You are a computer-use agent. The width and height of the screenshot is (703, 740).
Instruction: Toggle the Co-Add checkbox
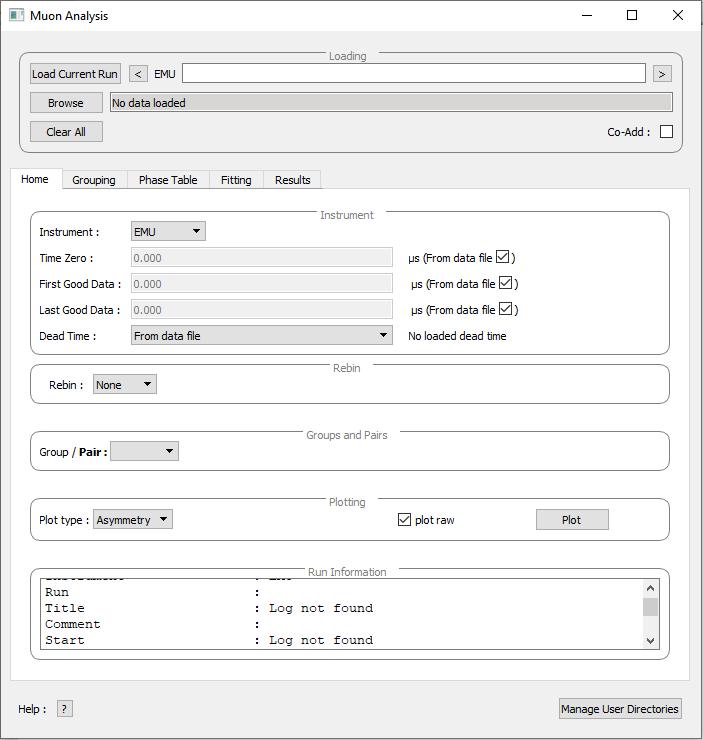[x=666, y=132]
